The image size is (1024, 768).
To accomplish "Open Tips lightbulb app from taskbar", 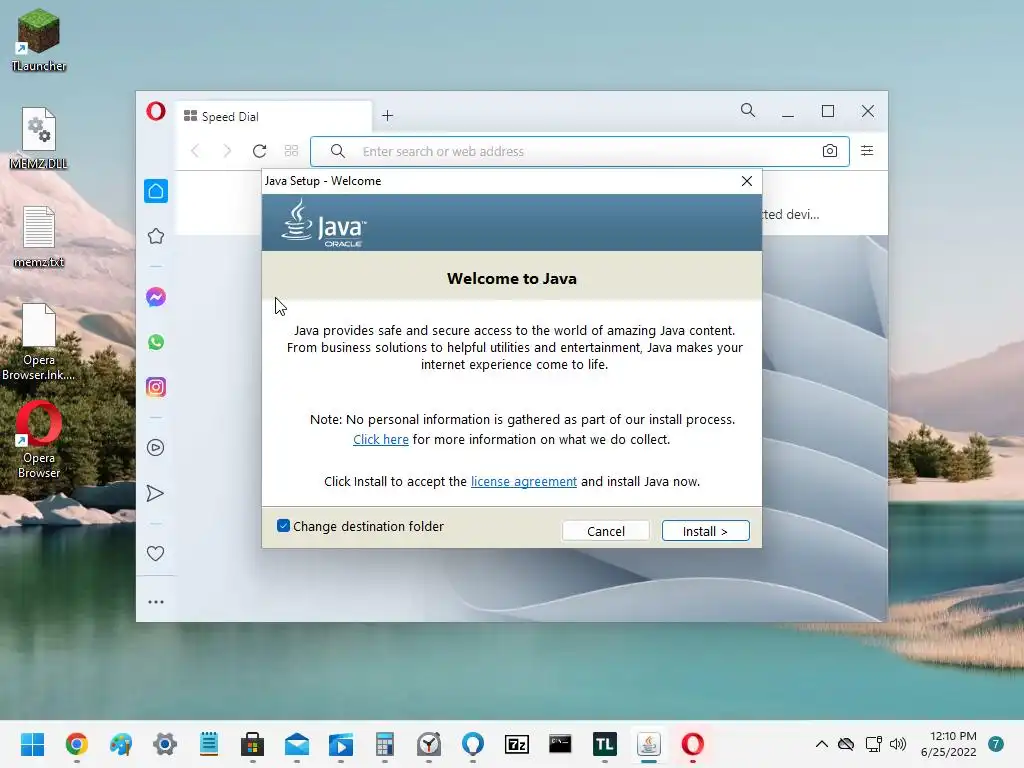I will (473, 744).
